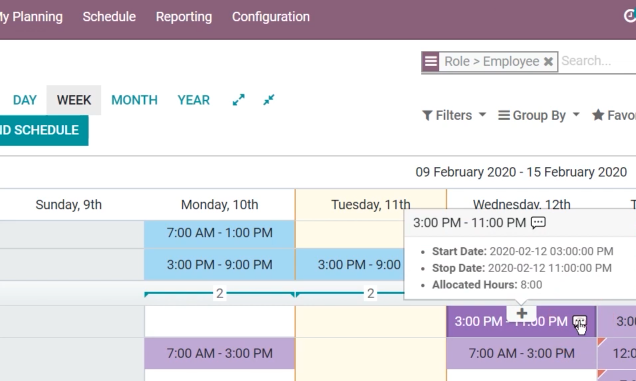The image size is (636, 381).
Task: Open the Group By dropdown
Action: click(x=539, y=115)
